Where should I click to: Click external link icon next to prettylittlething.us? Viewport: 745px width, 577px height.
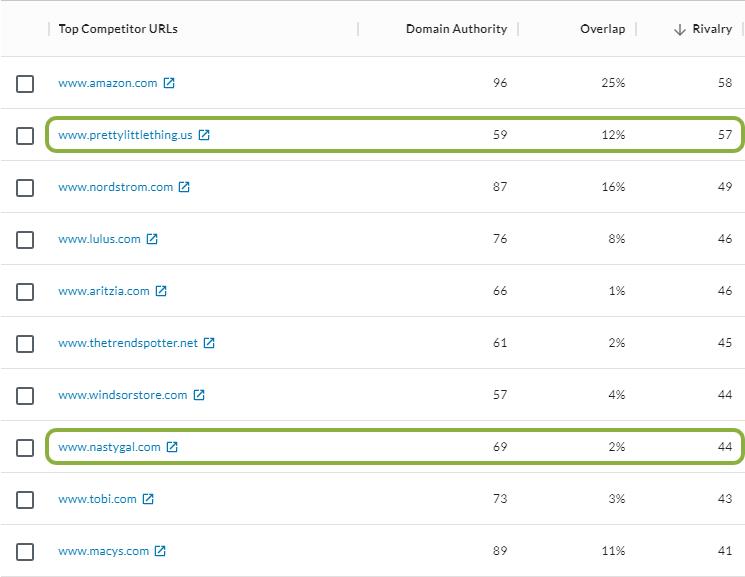[x=204, y=135]
